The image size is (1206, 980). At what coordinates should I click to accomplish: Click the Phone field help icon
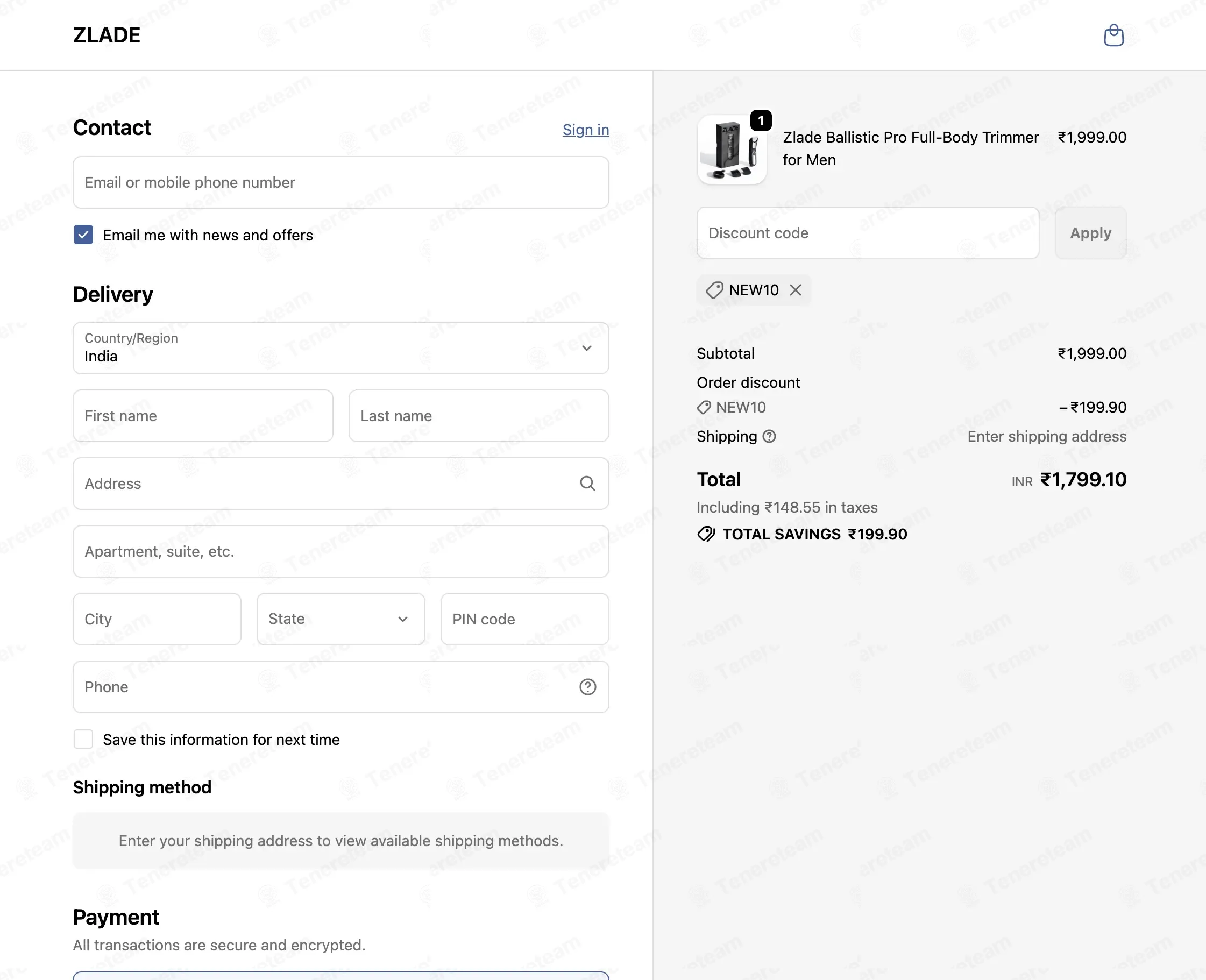coord(587,686)
